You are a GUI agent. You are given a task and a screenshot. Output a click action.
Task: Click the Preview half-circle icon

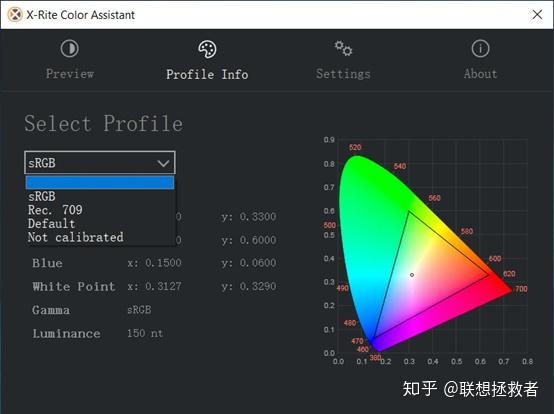tap(69, 48)
